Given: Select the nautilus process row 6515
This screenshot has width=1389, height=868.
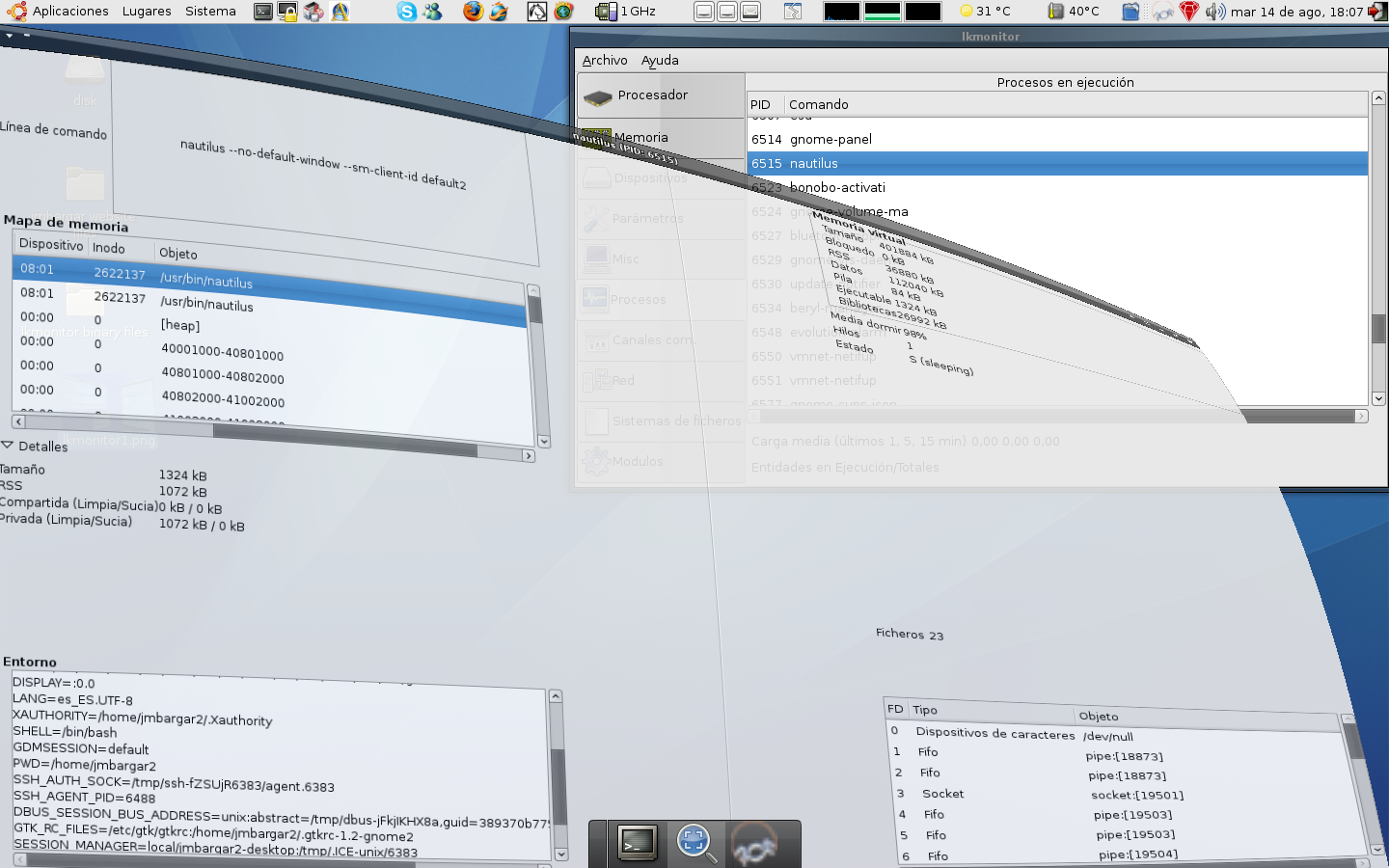Looking at the screenshot, I should click(x=1057, y=163).
